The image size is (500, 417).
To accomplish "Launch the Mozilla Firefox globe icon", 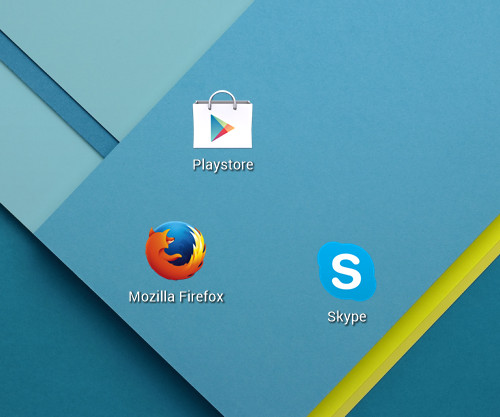I will pos(176,250).
